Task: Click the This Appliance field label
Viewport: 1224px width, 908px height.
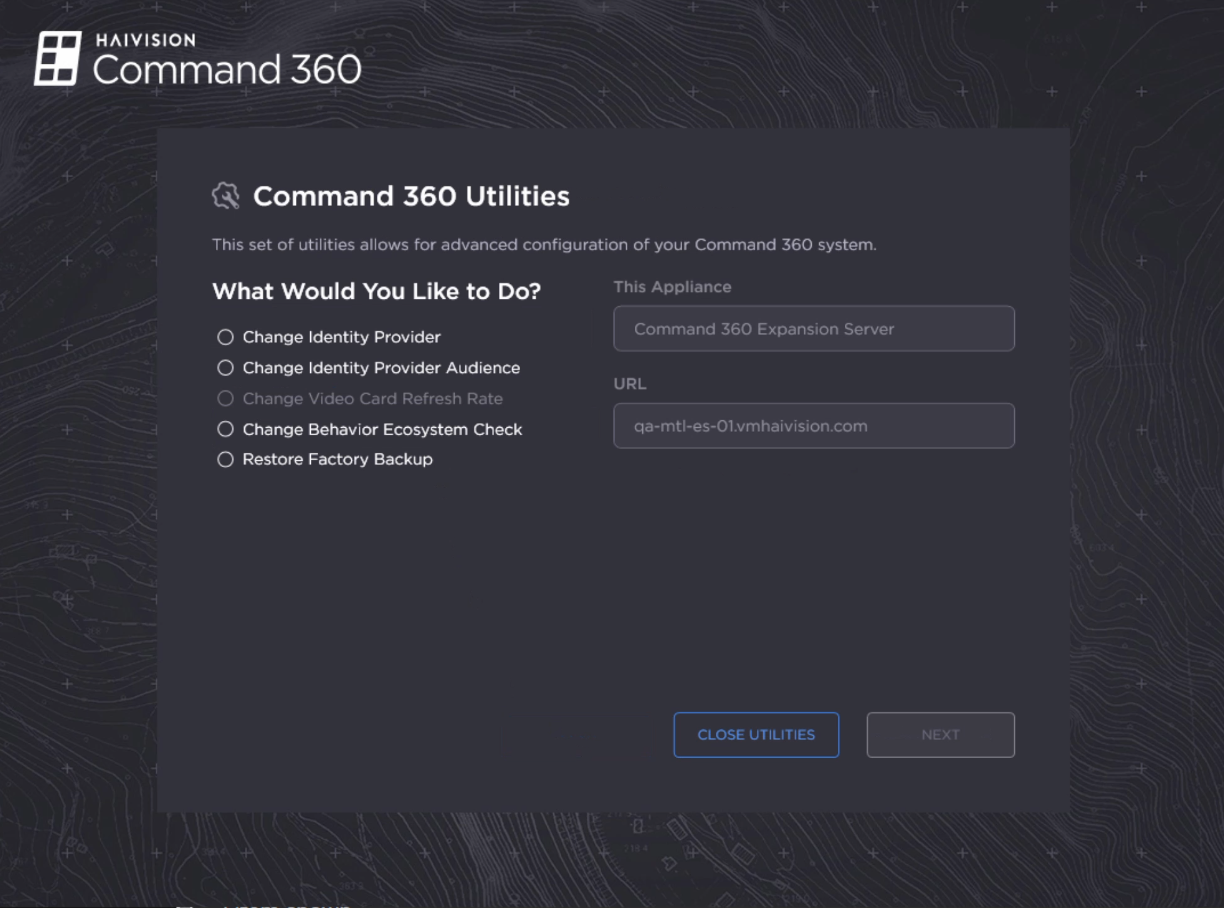Action: coord(672,287)
